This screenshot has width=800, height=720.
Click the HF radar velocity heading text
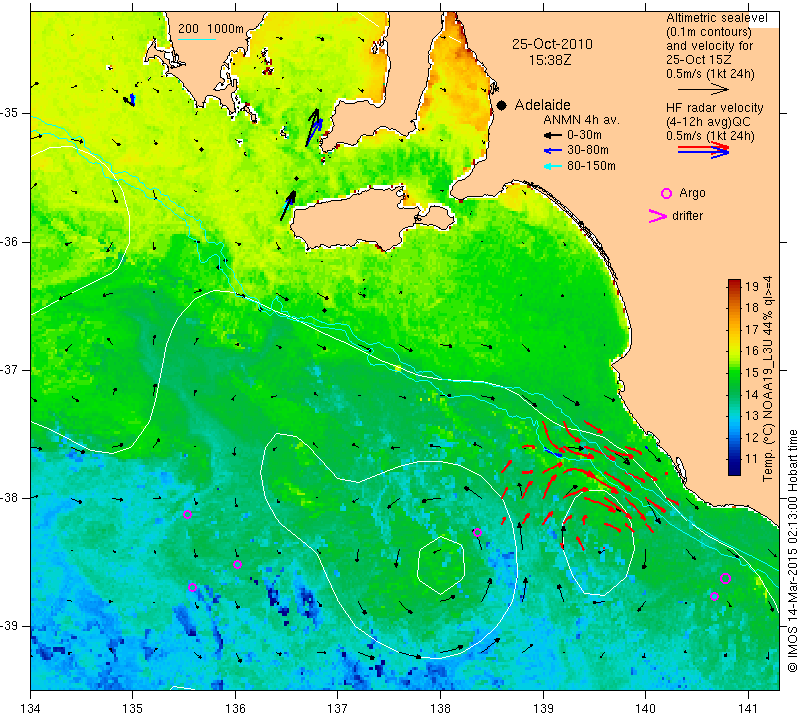point(715,108)
